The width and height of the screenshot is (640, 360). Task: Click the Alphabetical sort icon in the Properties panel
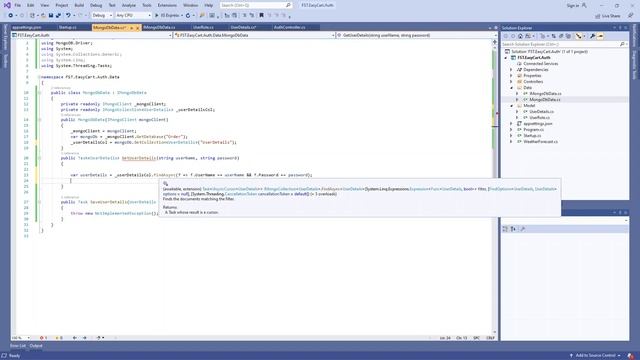[513, 229]
